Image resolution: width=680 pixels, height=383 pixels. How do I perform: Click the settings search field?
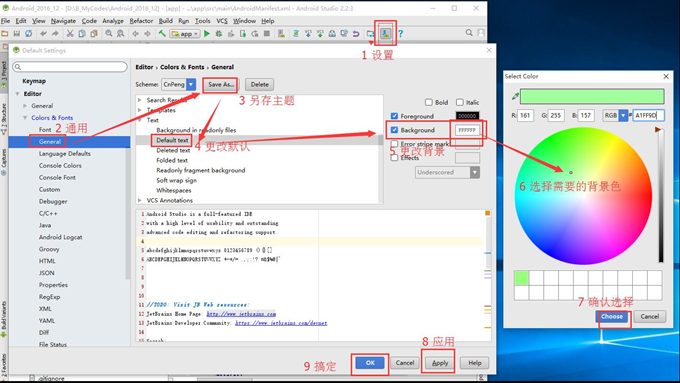[70, 66]
